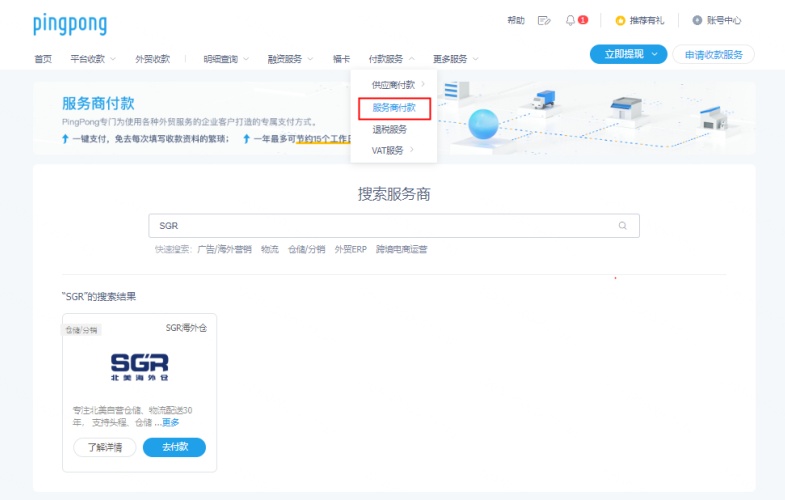
Task: Click the 推荐有礼 coin icon
Action: 620,21
